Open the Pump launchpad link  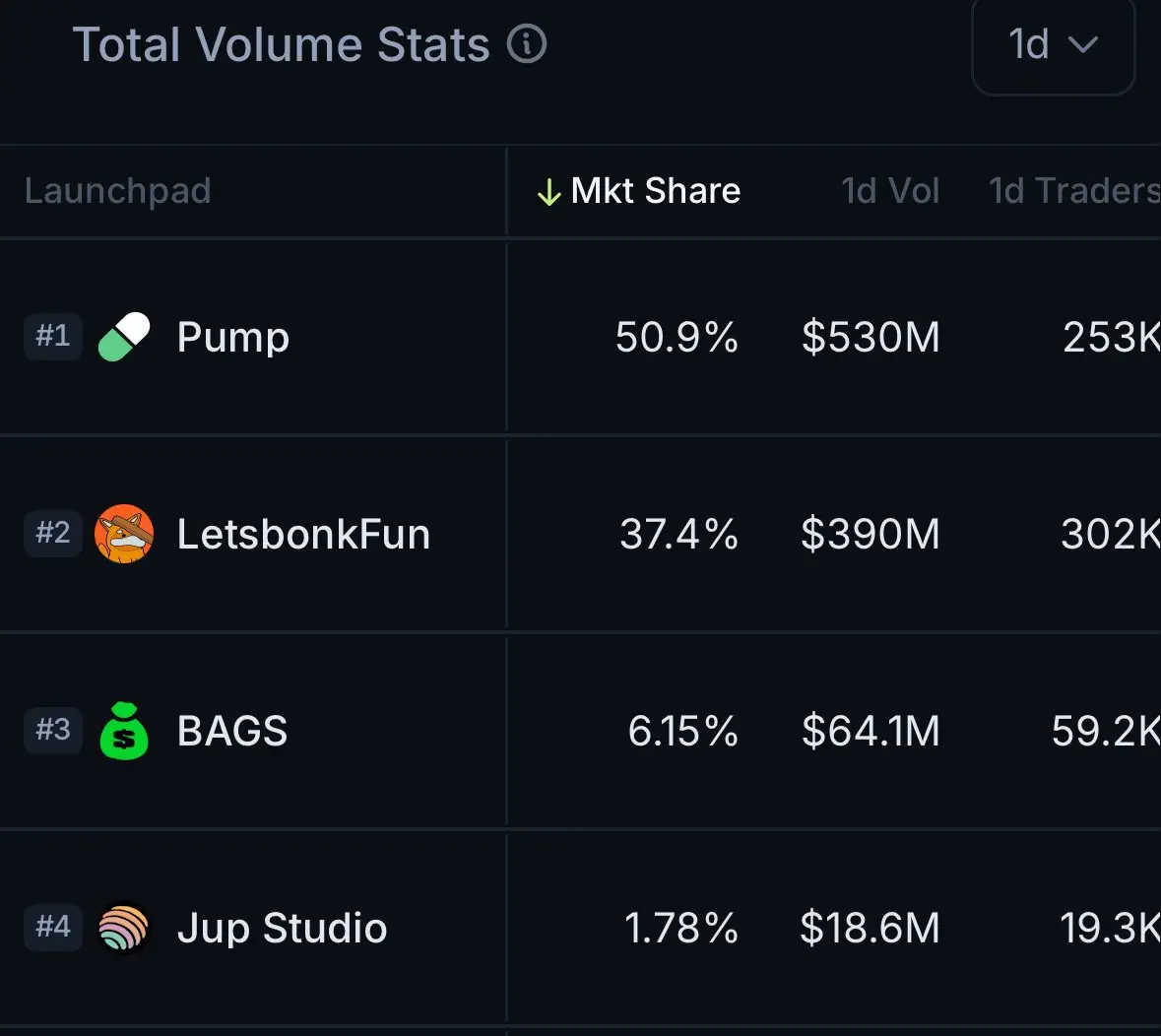pyautogui.click(x=232, y=339)
